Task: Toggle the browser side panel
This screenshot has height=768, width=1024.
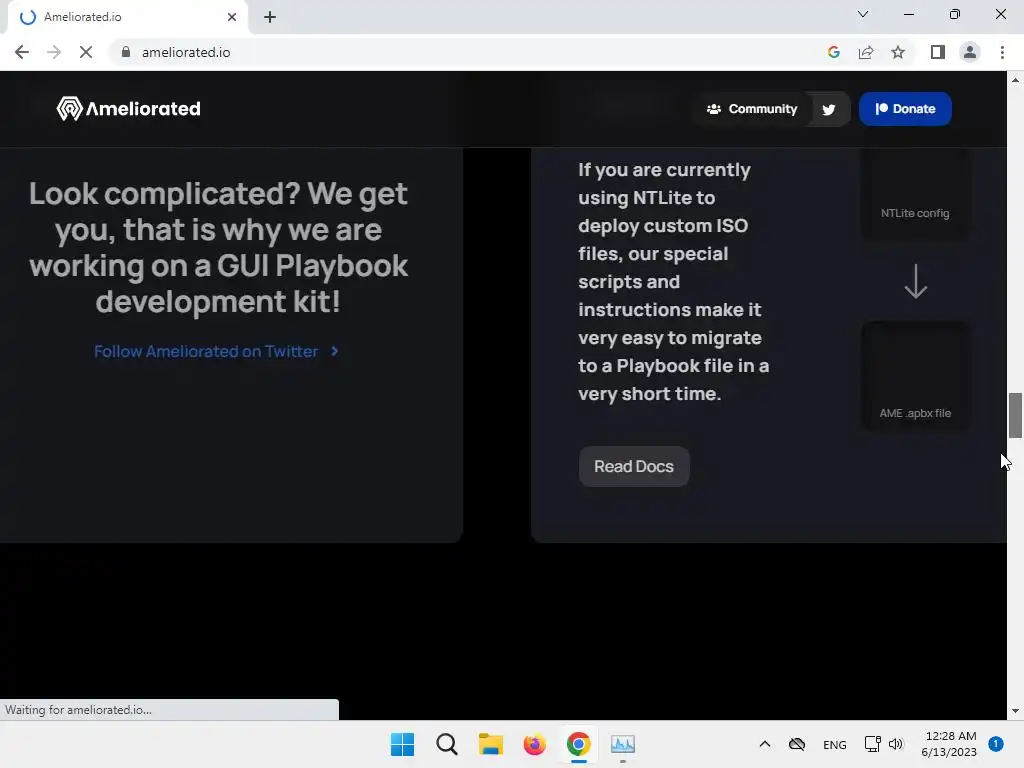Action: [x=938, y=52]
